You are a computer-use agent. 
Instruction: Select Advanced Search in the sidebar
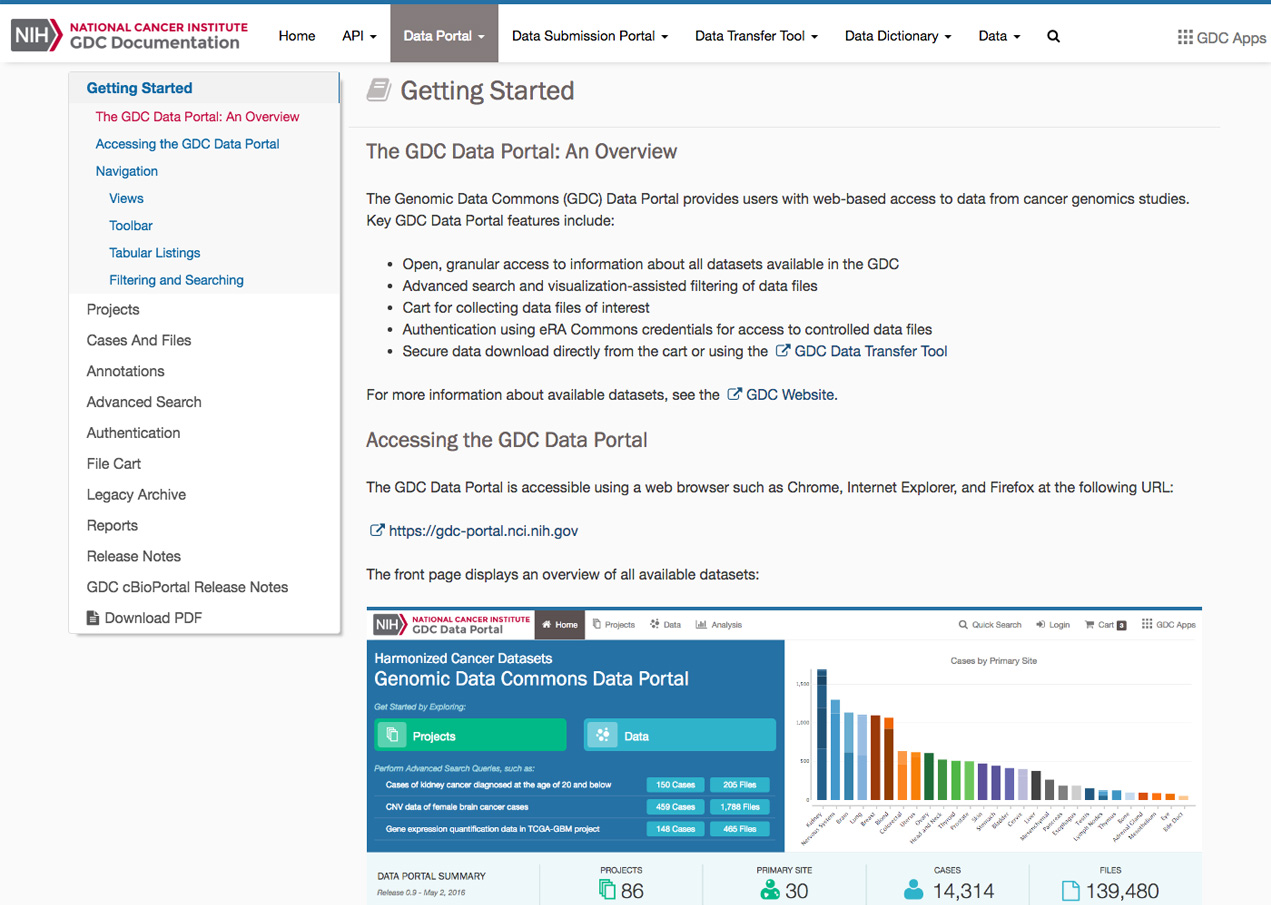(x=144, y=402)
